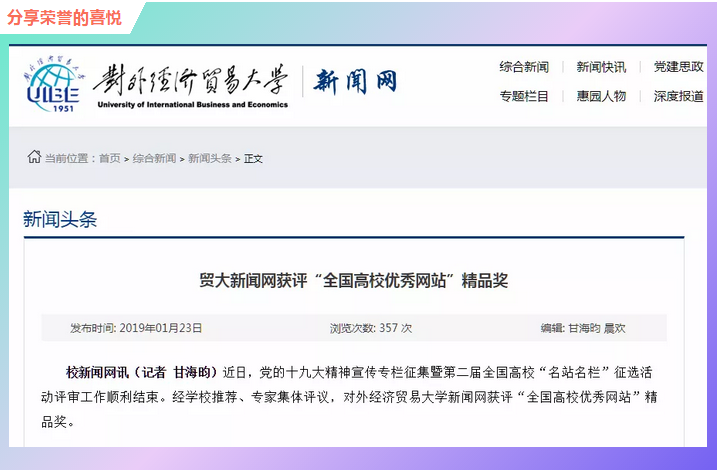Click 正文 at the breadcrumb end
The width and height of the screenshot is (717, 470).
[x=253, y=158]
